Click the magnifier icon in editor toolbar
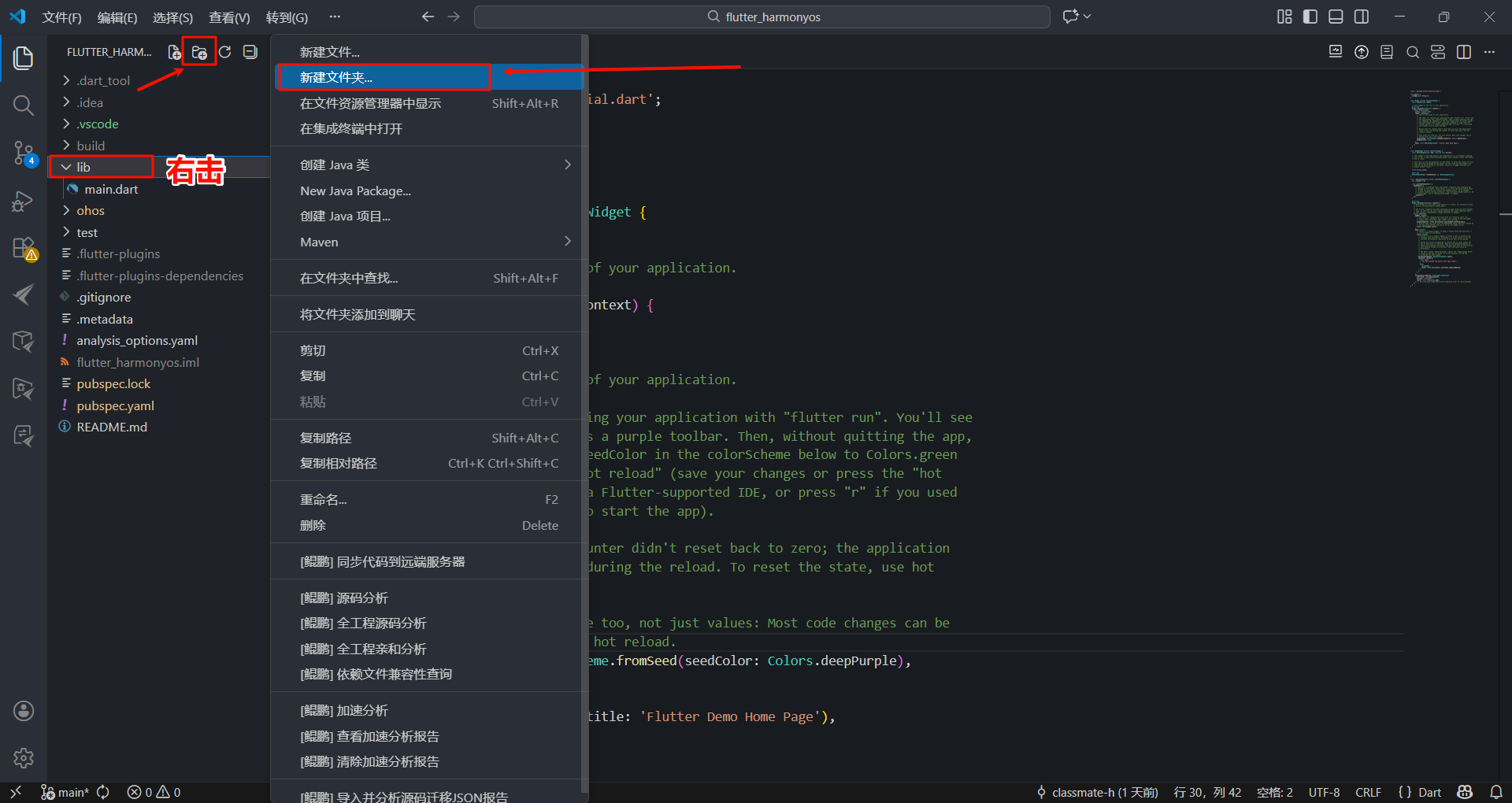This screenshot has height=803, width=1512. tap(1413, 52)
